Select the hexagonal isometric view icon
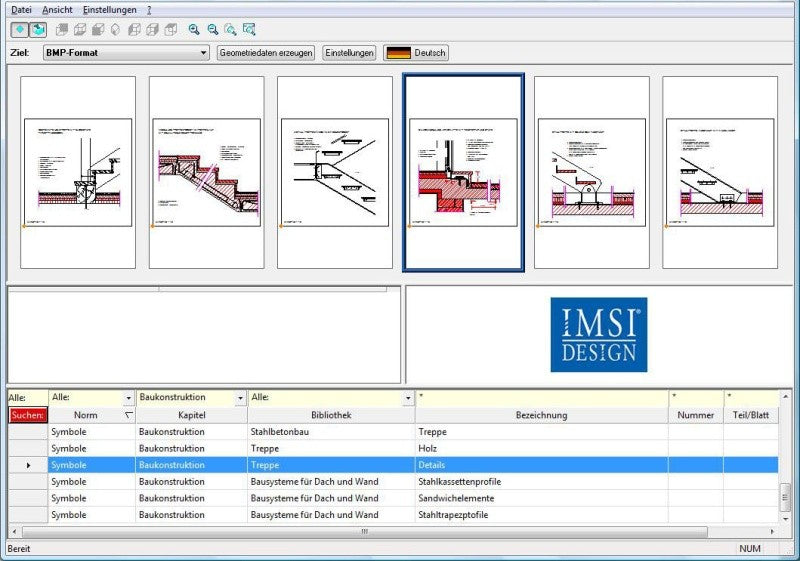 [116, 30]
